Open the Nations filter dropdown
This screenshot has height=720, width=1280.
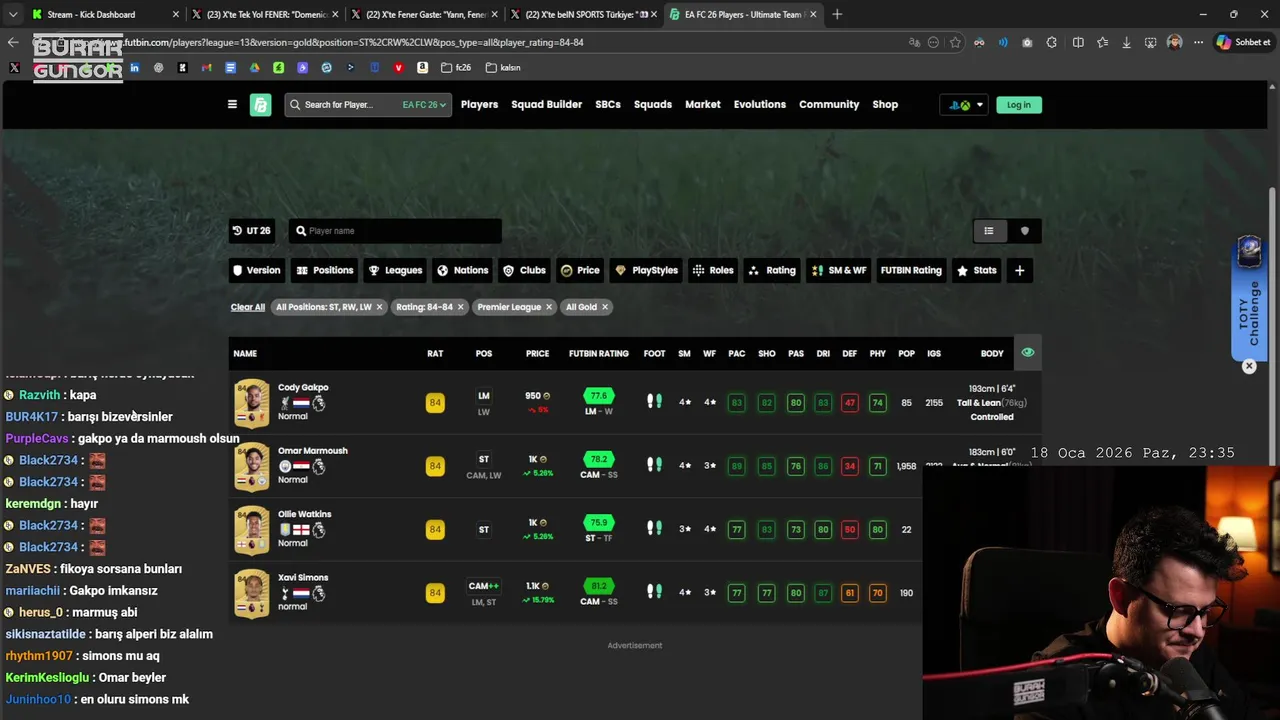coord(463,270)
